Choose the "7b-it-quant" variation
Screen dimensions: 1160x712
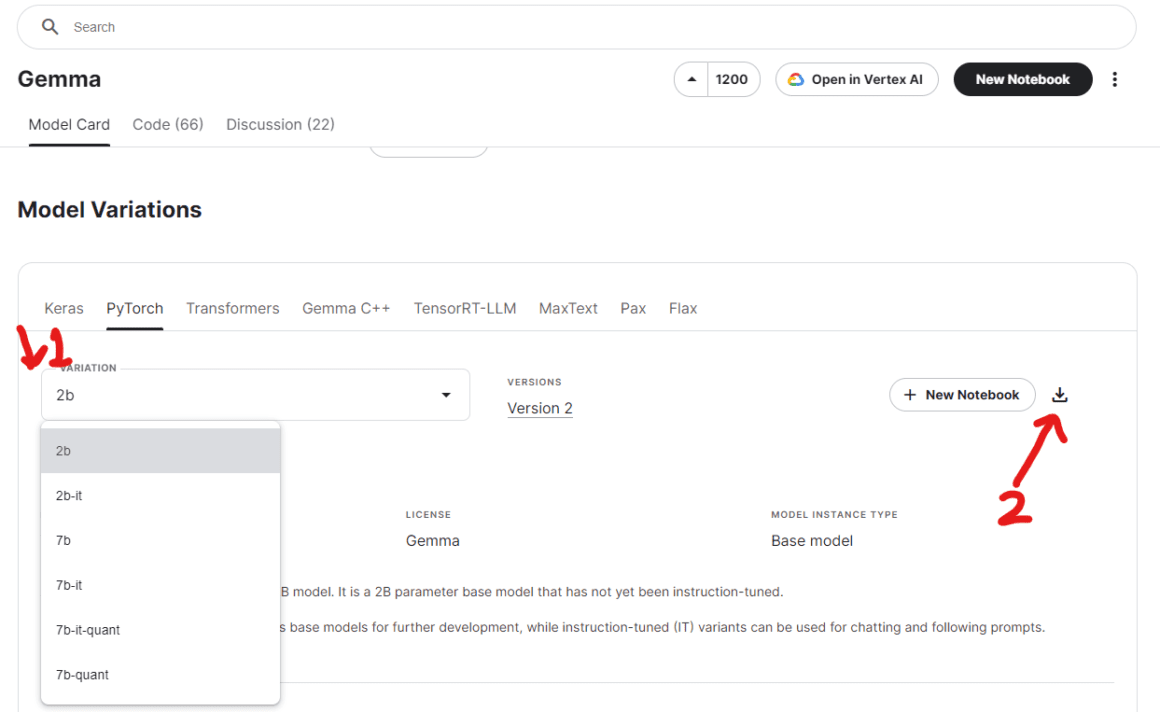88,629
